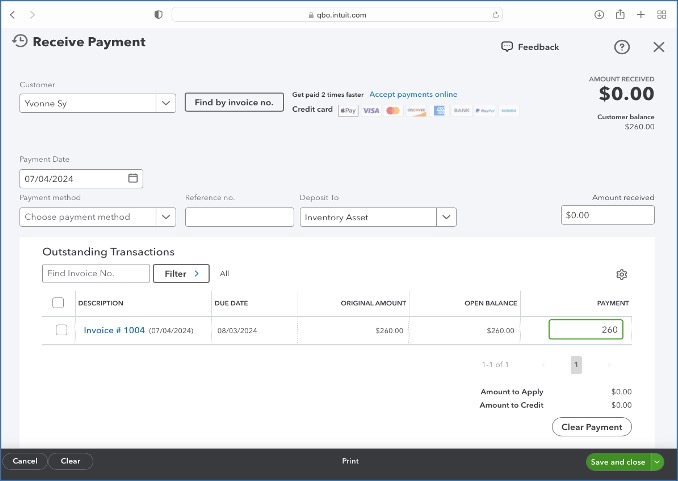Click the Apple Pay card icon
The width and height of the screenshot is (678, 481).
coord(348,111)
